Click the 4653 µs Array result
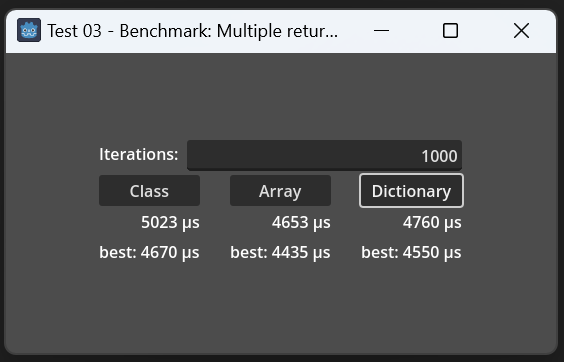Screen dimensions: 564x362 click(x=301, y=223)
